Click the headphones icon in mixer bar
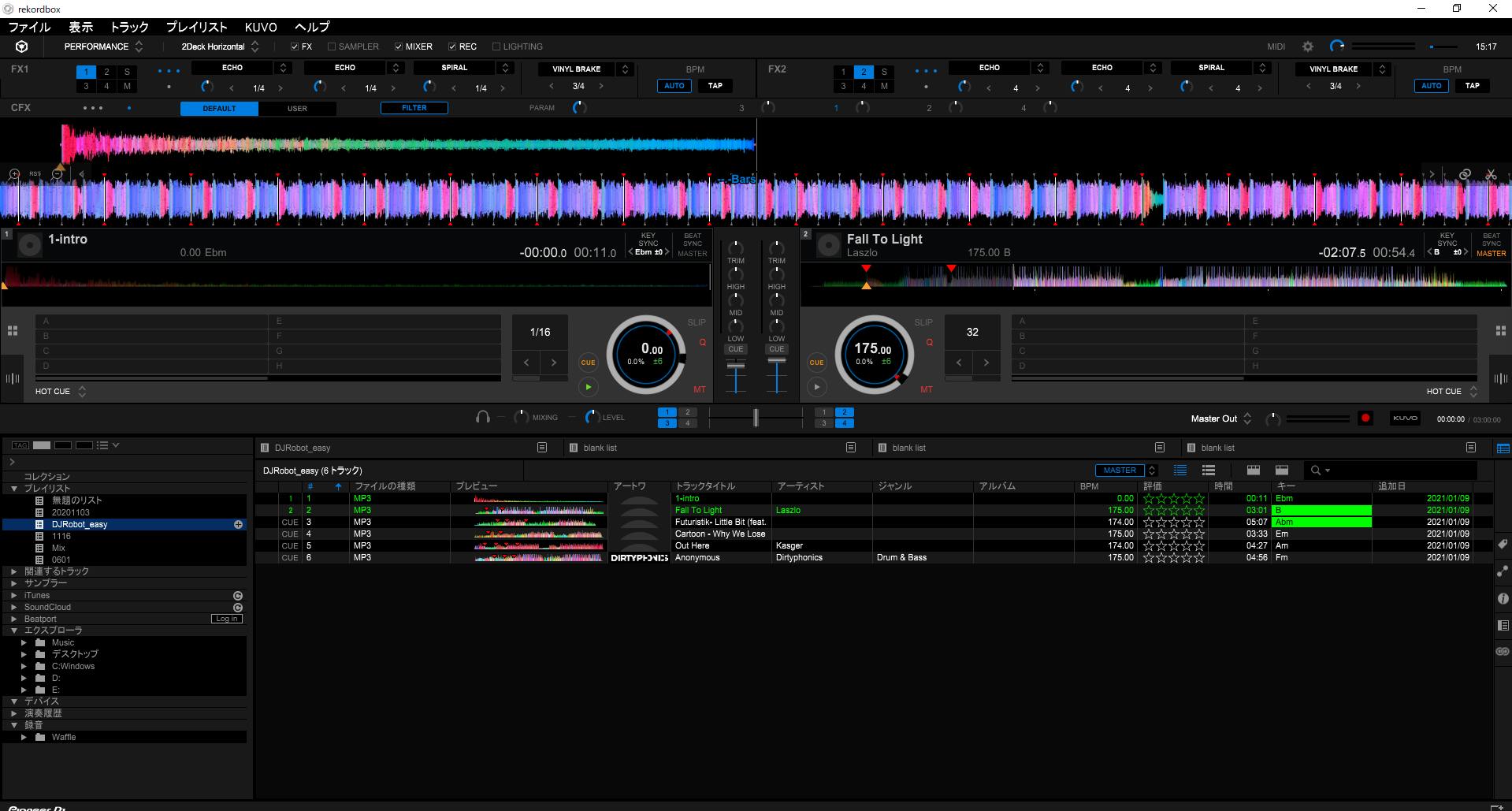Screen dimensions: 1512x811 tap(482, 417)
